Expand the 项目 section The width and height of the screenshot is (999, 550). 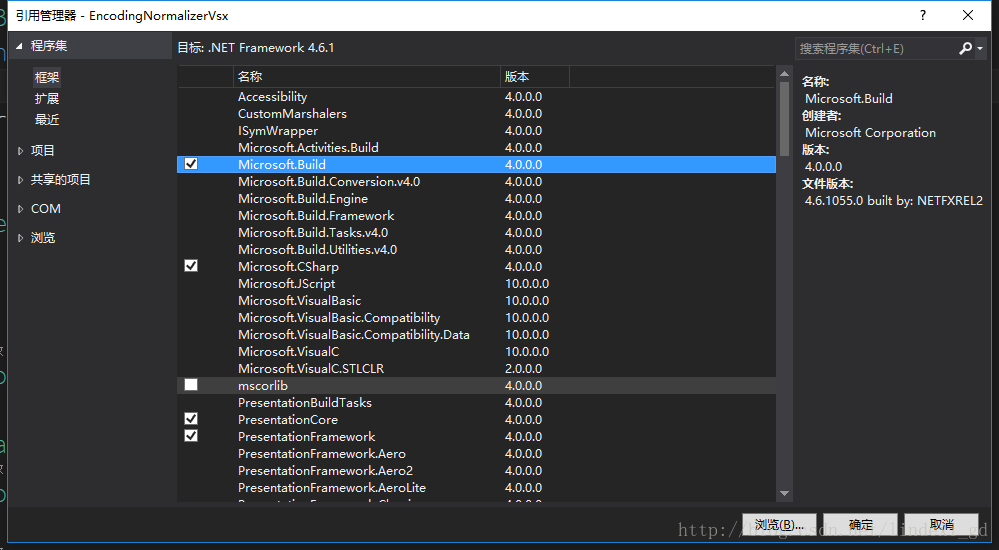(20, 151)
